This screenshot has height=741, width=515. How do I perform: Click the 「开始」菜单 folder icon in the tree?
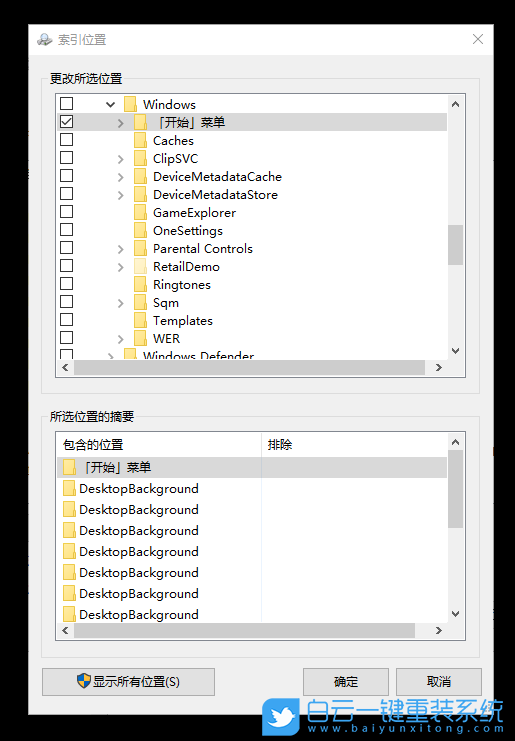(x=140, y=122)
